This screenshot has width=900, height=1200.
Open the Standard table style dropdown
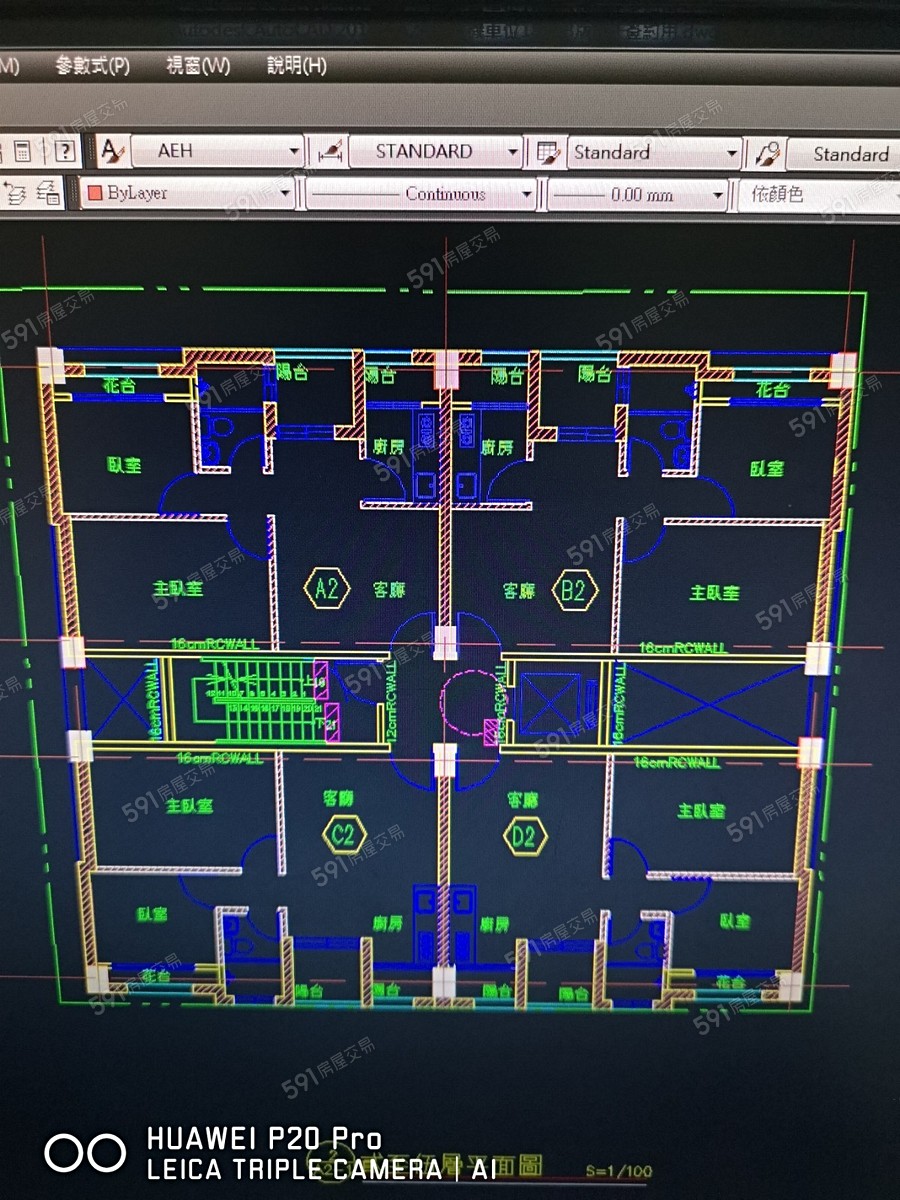point(732,154)
